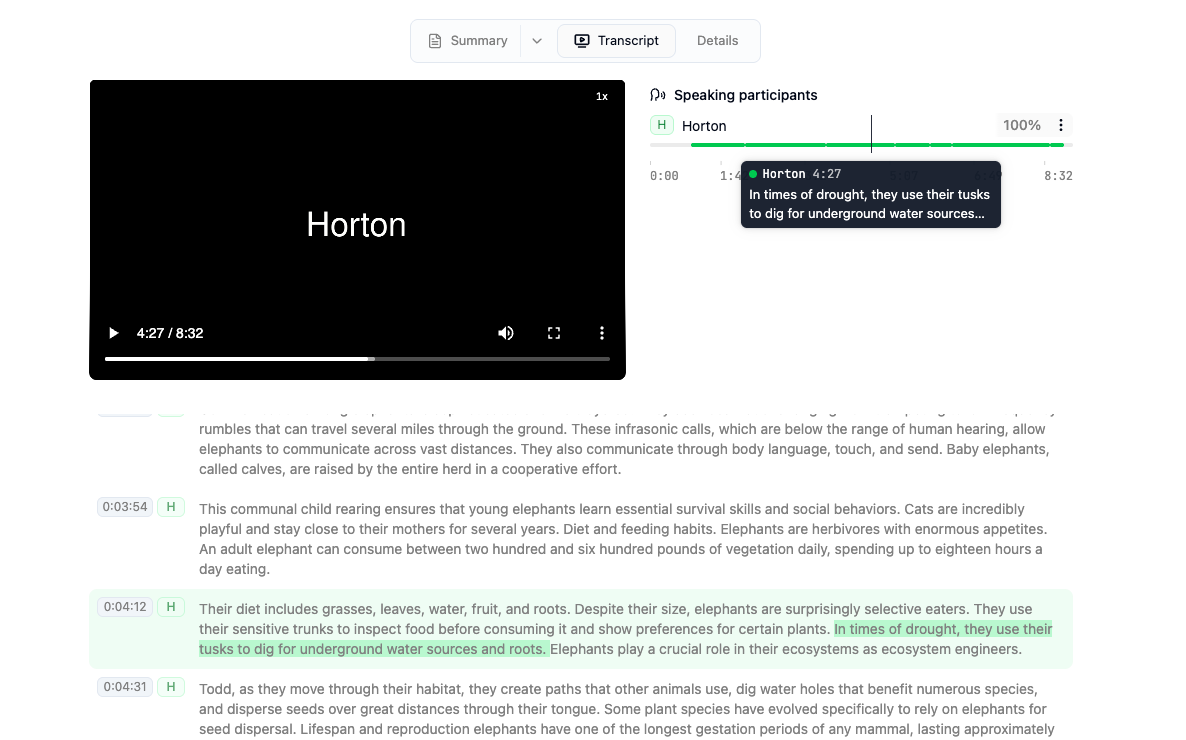Play the Horton video
Viewport: 1186px width, 740px height.
pos(113,333)
